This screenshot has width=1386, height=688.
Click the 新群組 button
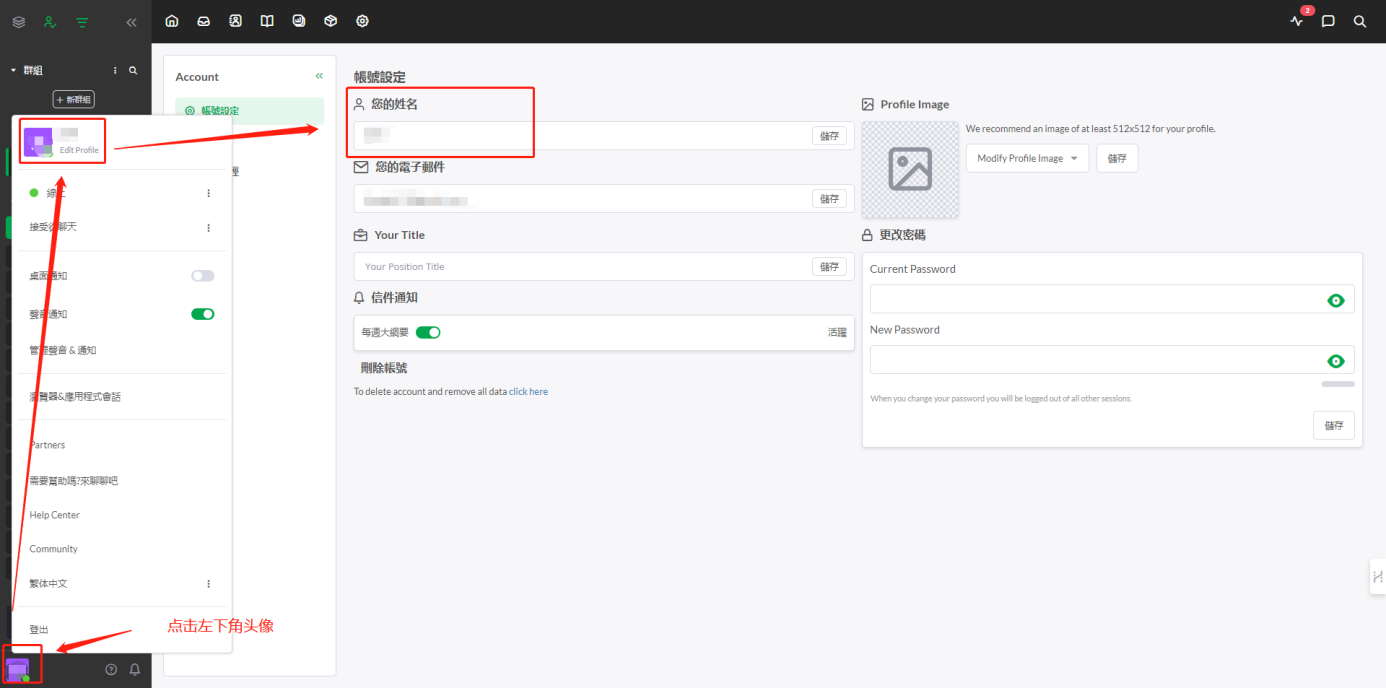(x=73, y=100)
